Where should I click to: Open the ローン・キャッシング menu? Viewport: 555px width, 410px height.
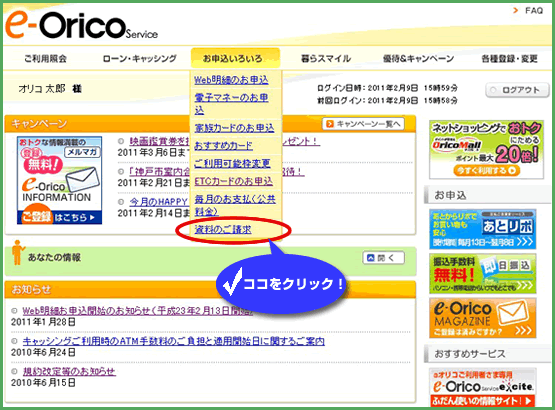[139, 58]
